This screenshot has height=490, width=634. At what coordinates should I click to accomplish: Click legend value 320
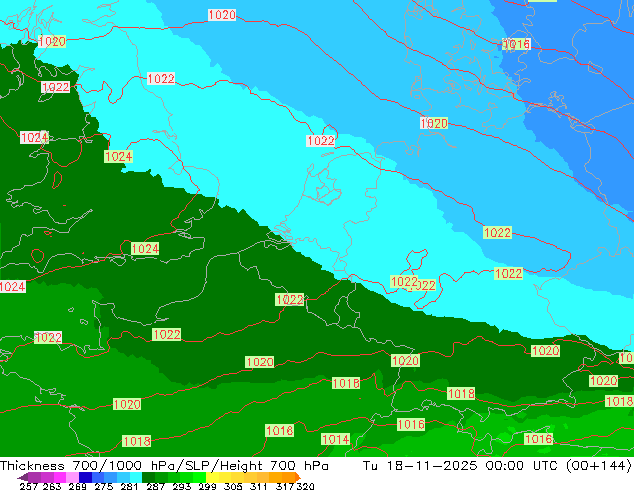coord(305,486)
